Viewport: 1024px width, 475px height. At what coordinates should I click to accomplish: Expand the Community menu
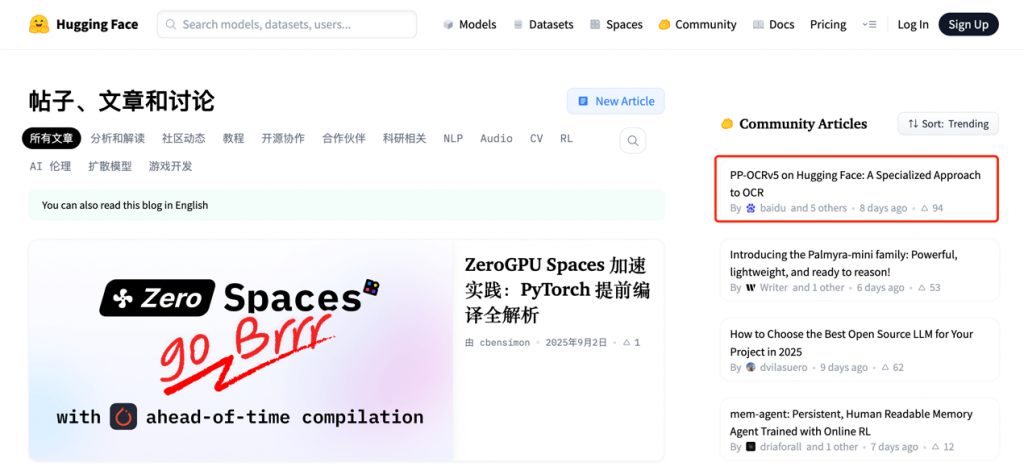coord(697,25)
